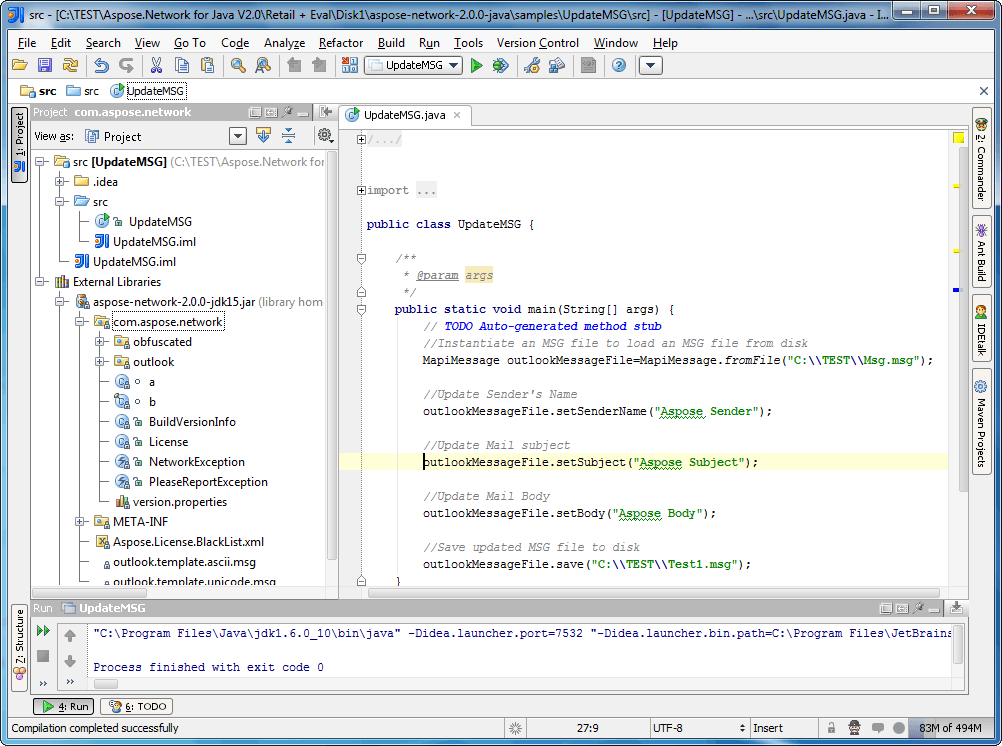Open the File menu
The image size is (1002, 746).
(27, 43)
